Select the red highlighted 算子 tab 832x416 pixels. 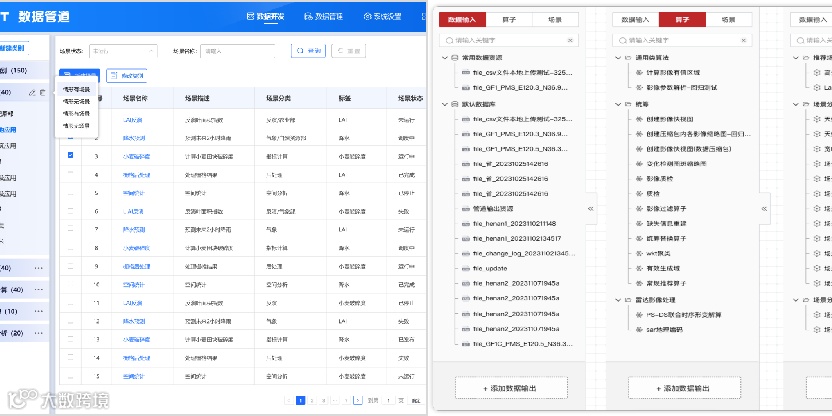click(682, 20)
